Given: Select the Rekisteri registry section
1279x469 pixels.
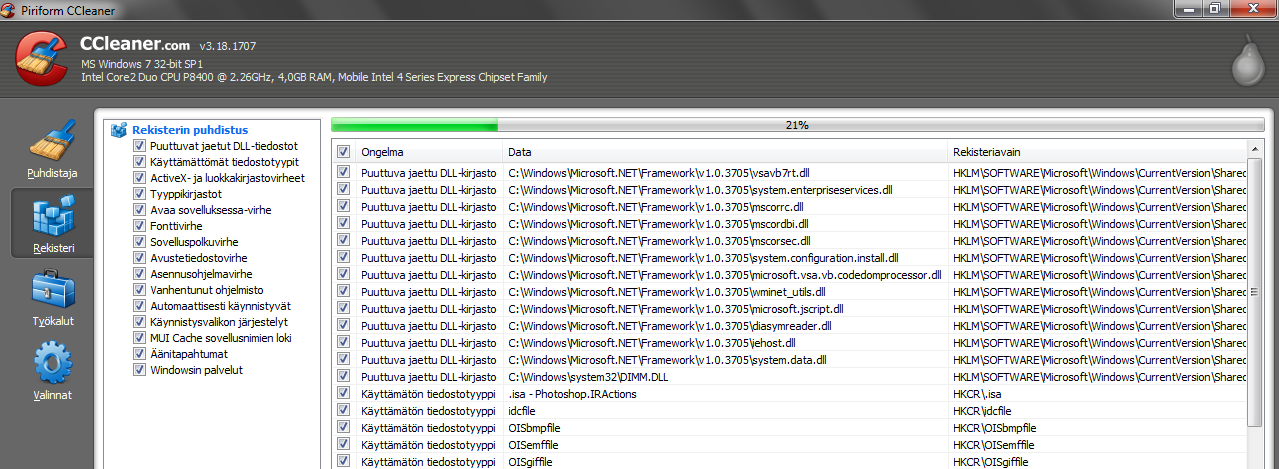Looking at the screenshot, I should pos(53,222).
